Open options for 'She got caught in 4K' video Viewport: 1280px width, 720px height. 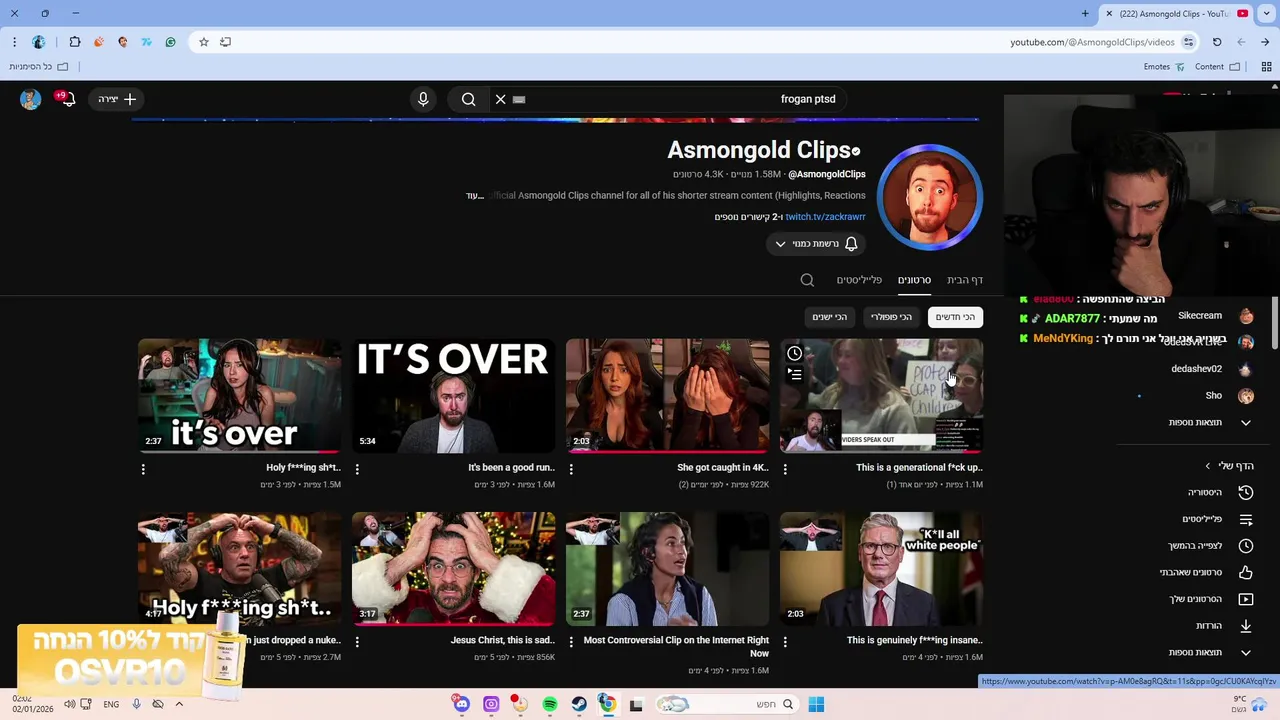point(571,468)
